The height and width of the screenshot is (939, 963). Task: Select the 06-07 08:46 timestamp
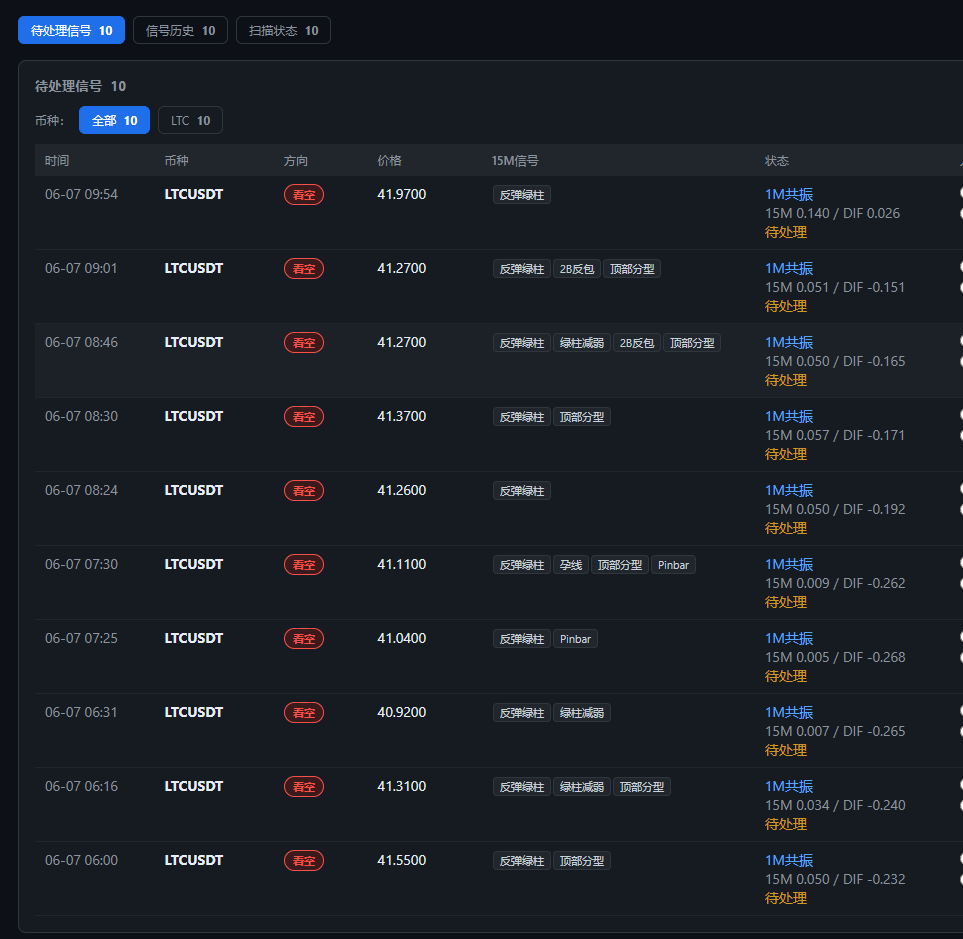point(81,343)
